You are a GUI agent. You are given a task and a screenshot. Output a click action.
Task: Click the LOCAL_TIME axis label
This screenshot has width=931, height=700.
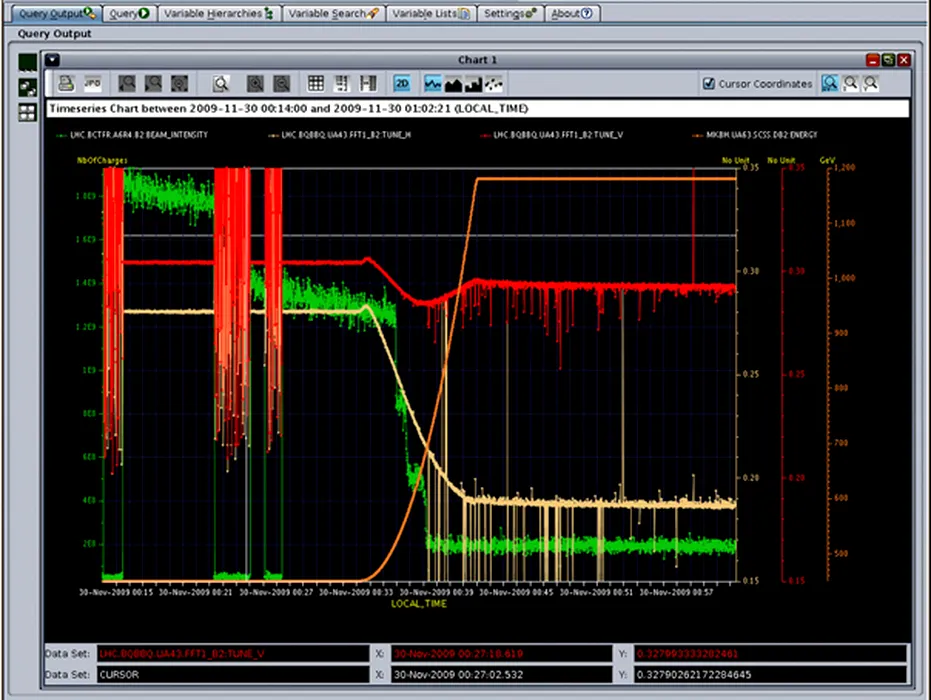pyautogui.click(x=419, y=604)
